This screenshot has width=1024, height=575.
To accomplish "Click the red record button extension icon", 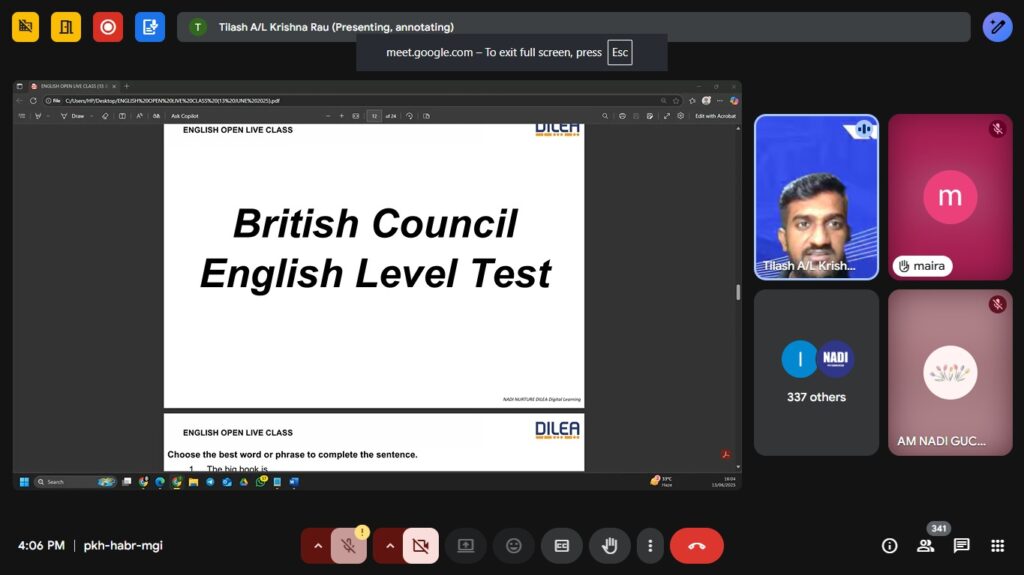I will (108, 27).
